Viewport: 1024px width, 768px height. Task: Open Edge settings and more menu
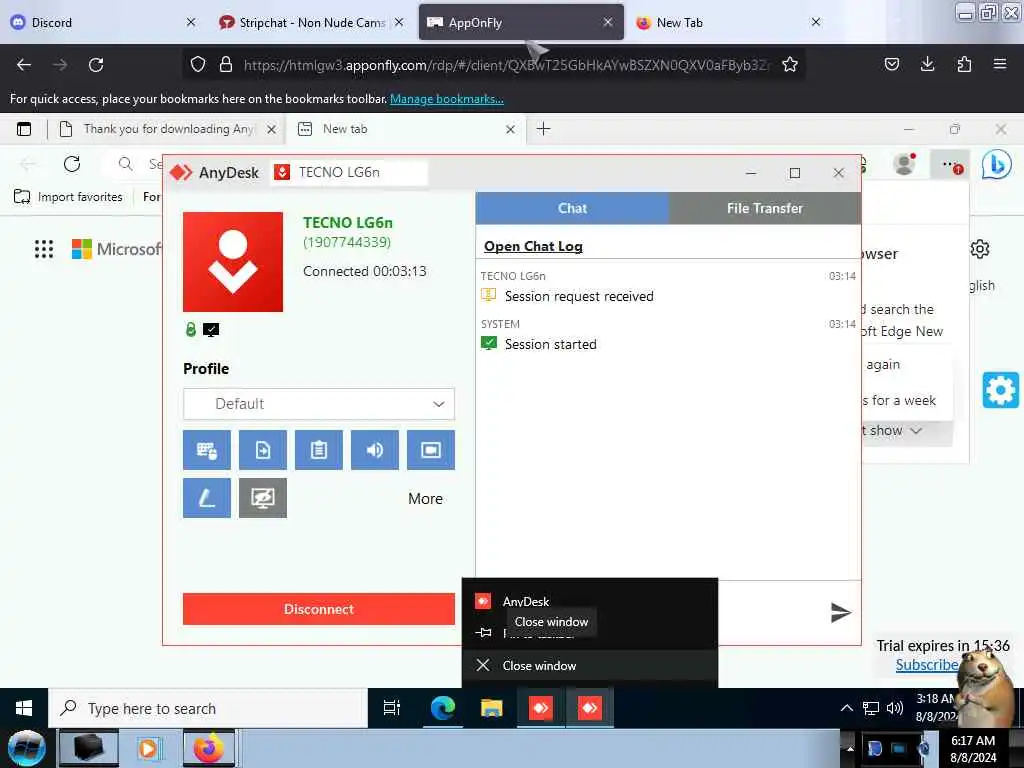tap(951, 165)
